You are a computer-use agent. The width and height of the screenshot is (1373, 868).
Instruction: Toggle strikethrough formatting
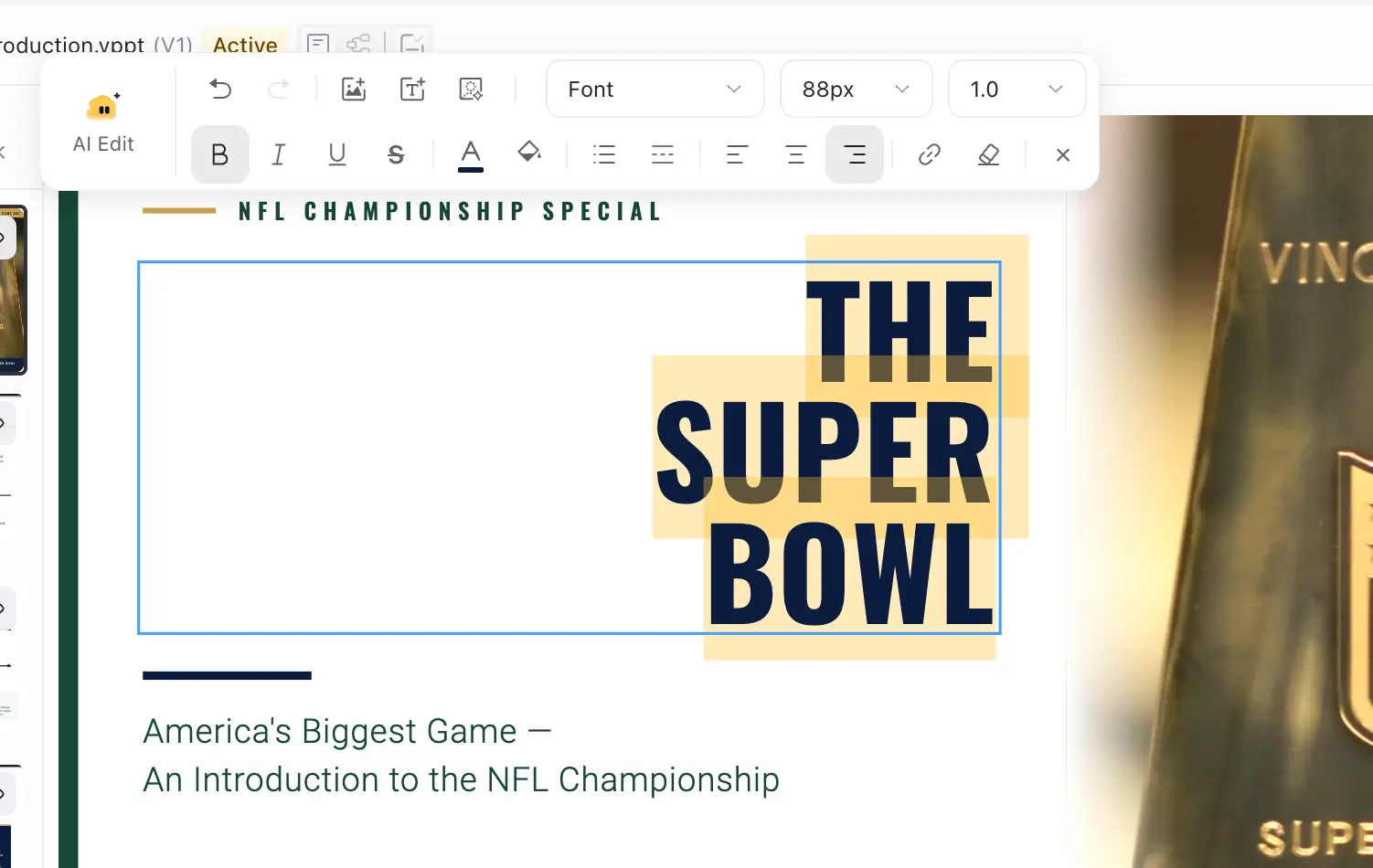pyautogui.click(x=396, y=154)
